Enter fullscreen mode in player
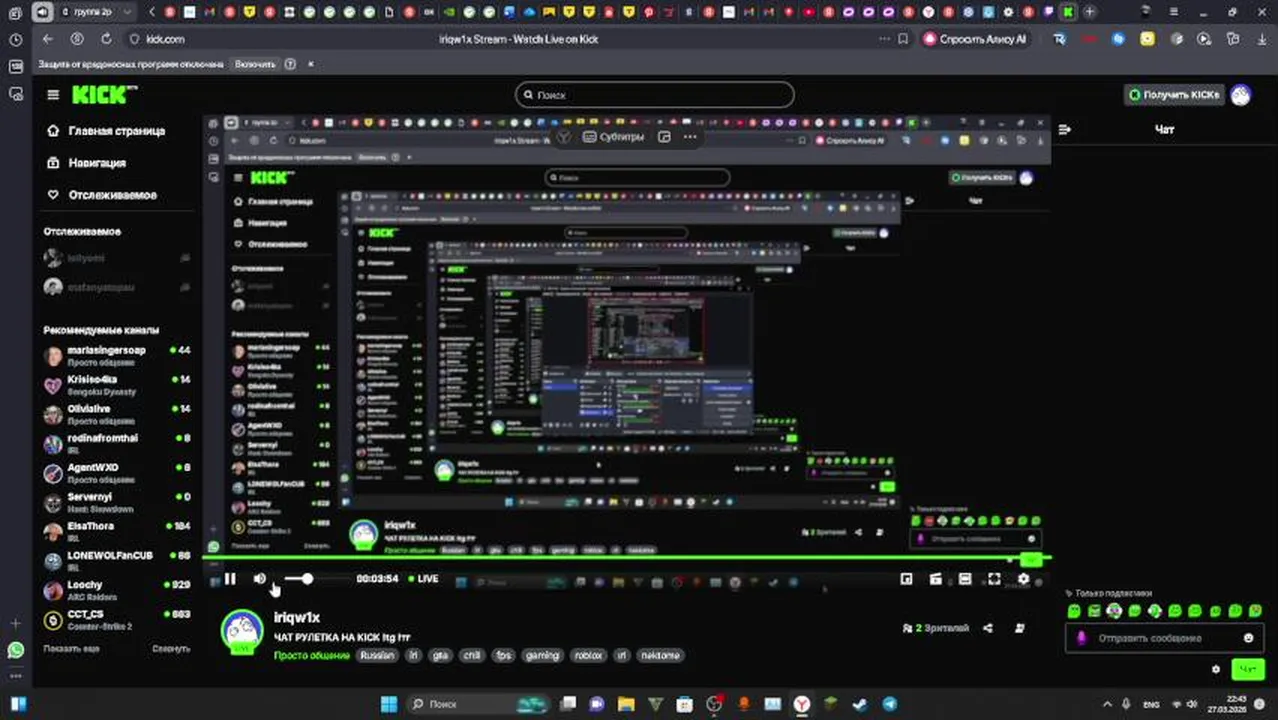The image size is (1278, 720). (994, 579)
